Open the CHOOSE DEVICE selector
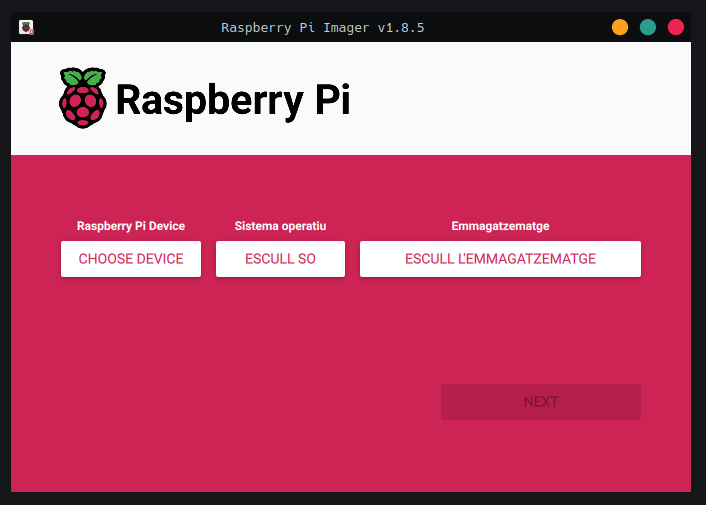 131,259
